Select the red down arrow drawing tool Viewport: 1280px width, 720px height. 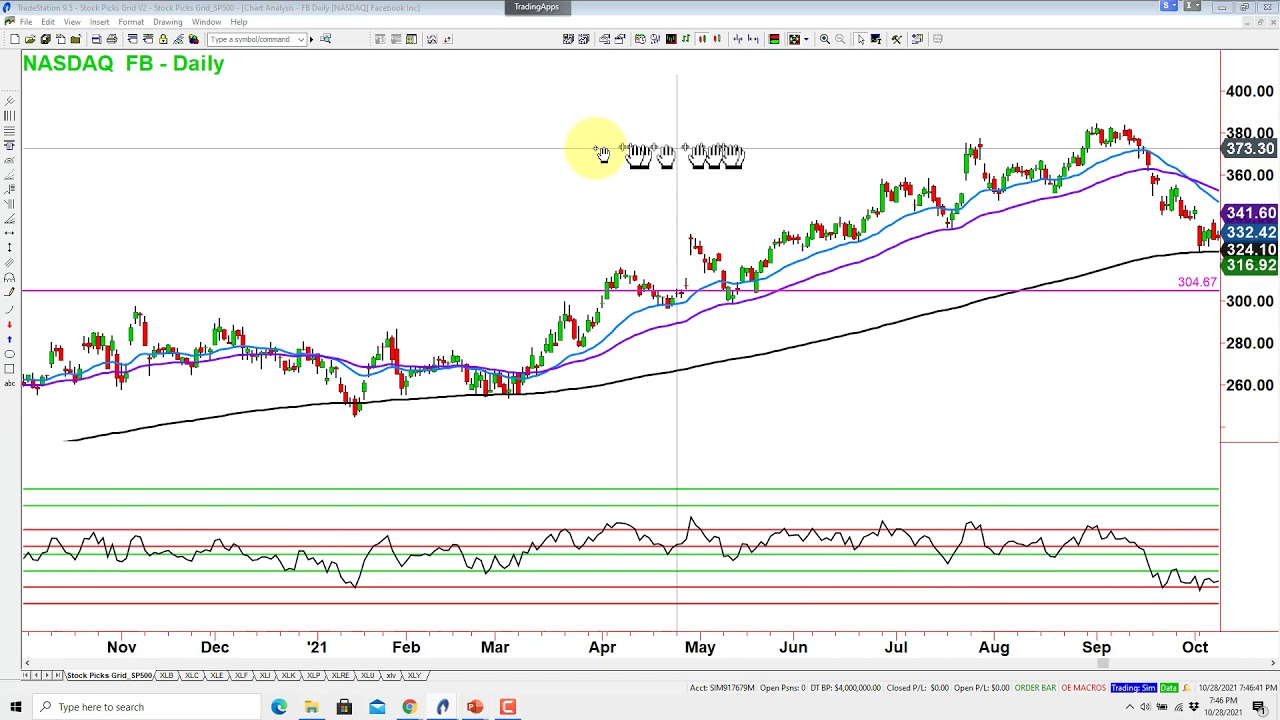9,324
